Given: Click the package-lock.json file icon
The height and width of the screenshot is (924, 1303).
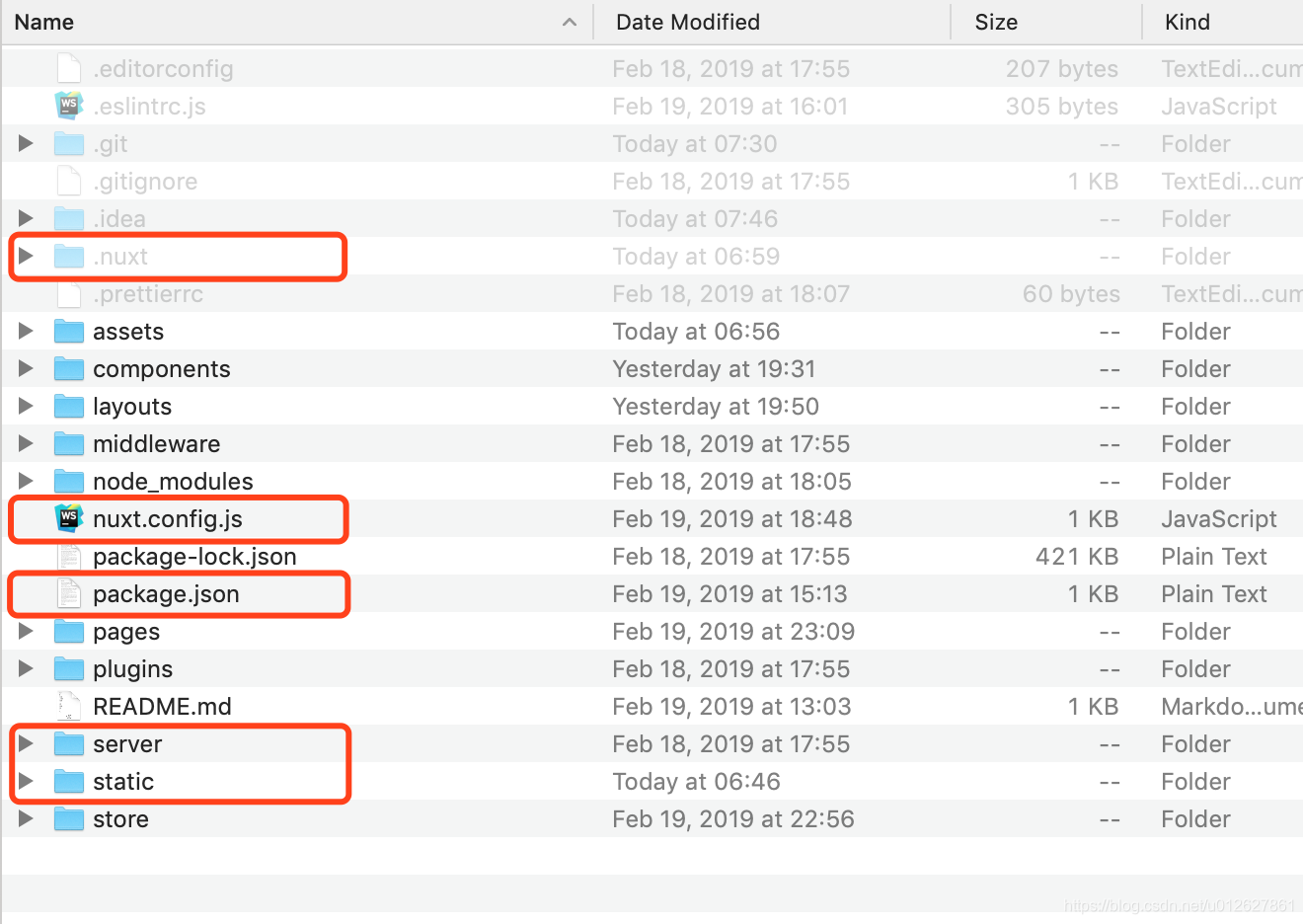Looking at the screenshot, I should [x=68, y=556].
